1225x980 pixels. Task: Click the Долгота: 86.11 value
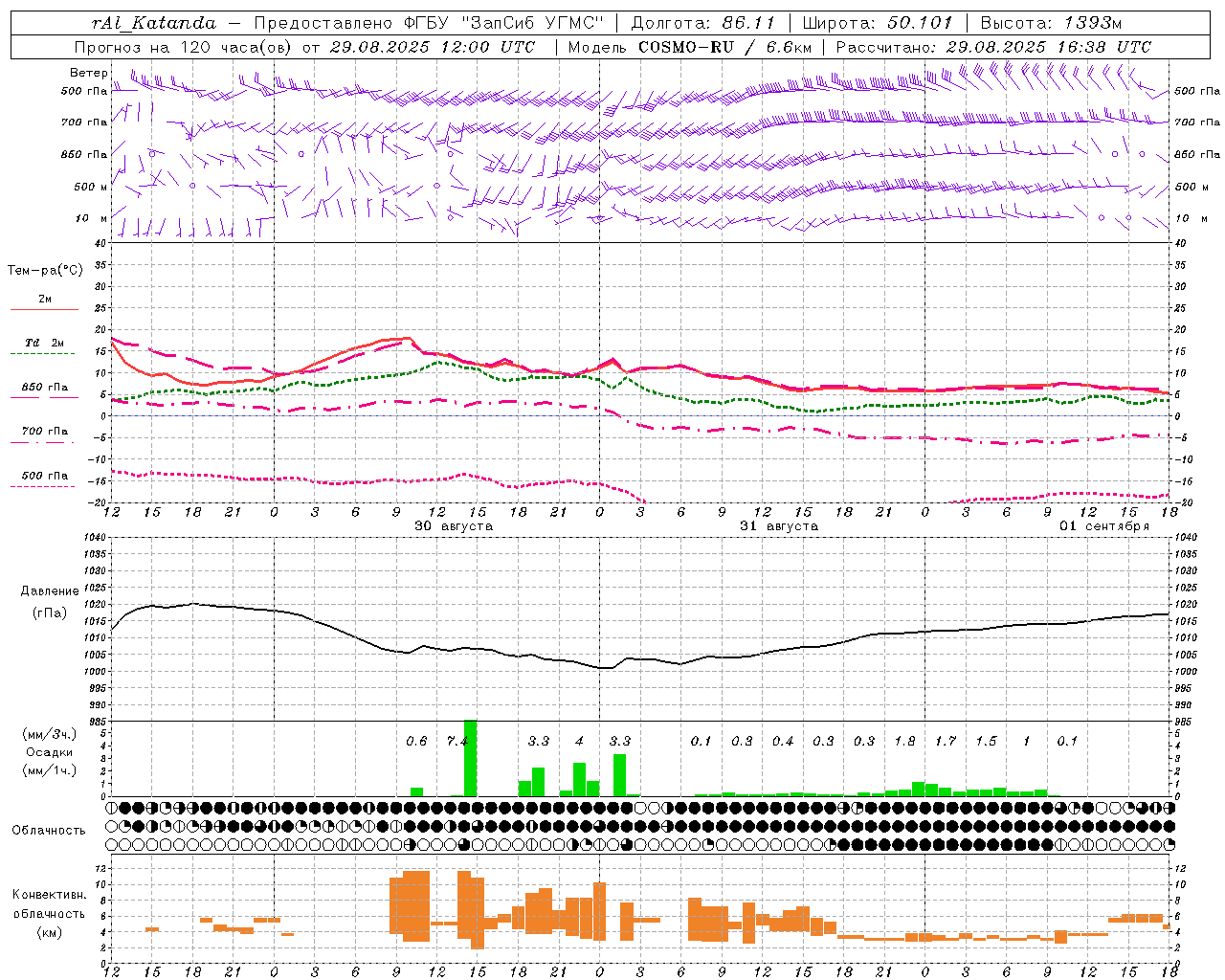[703, 23]
